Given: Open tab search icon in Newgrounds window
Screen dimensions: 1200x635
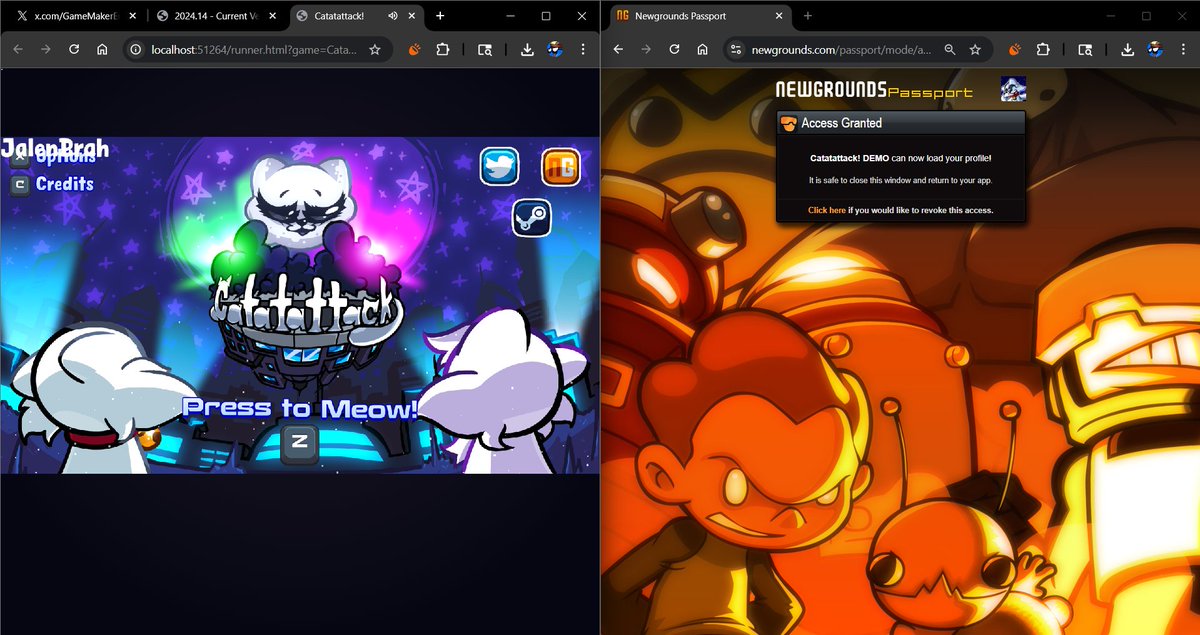Looking at the screenshot, I should [x=1084, y=49].
